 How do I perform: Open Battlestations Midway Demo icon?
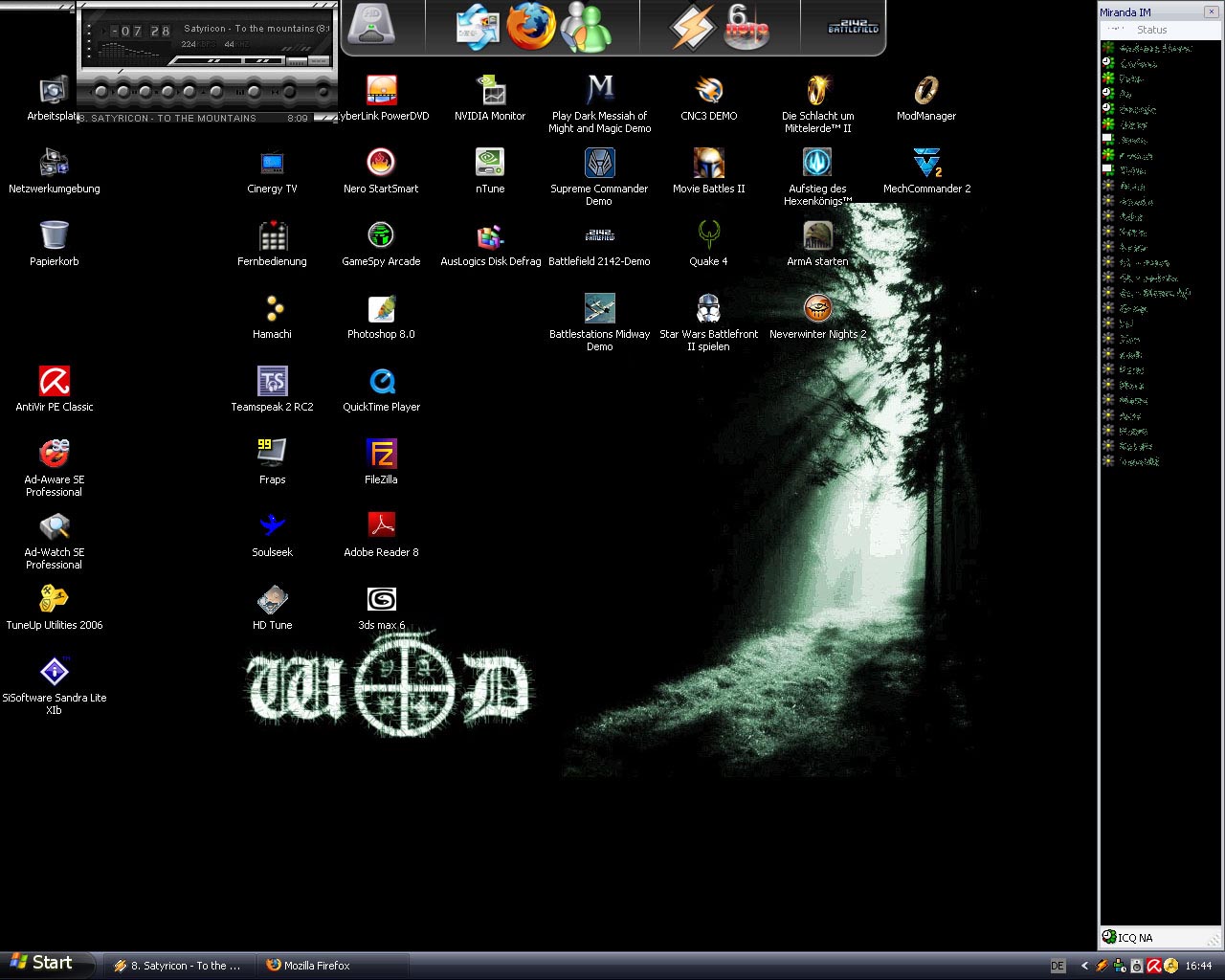point(599,322)
